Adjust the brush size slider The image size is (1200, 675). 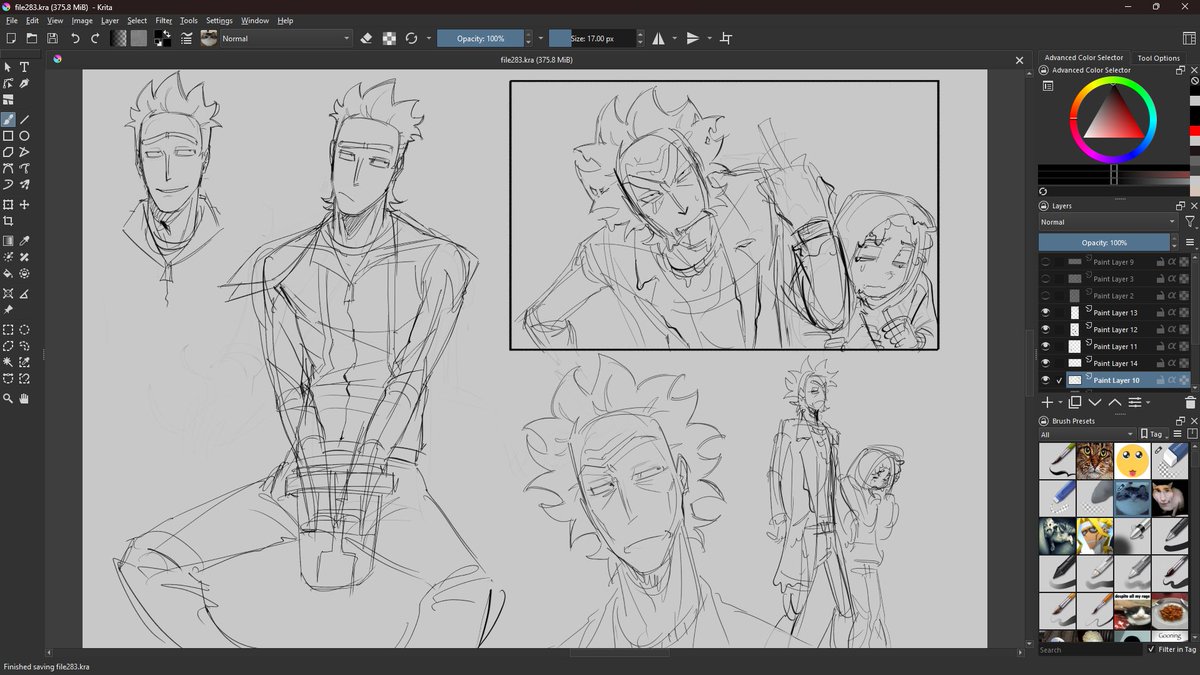[592, 38]
